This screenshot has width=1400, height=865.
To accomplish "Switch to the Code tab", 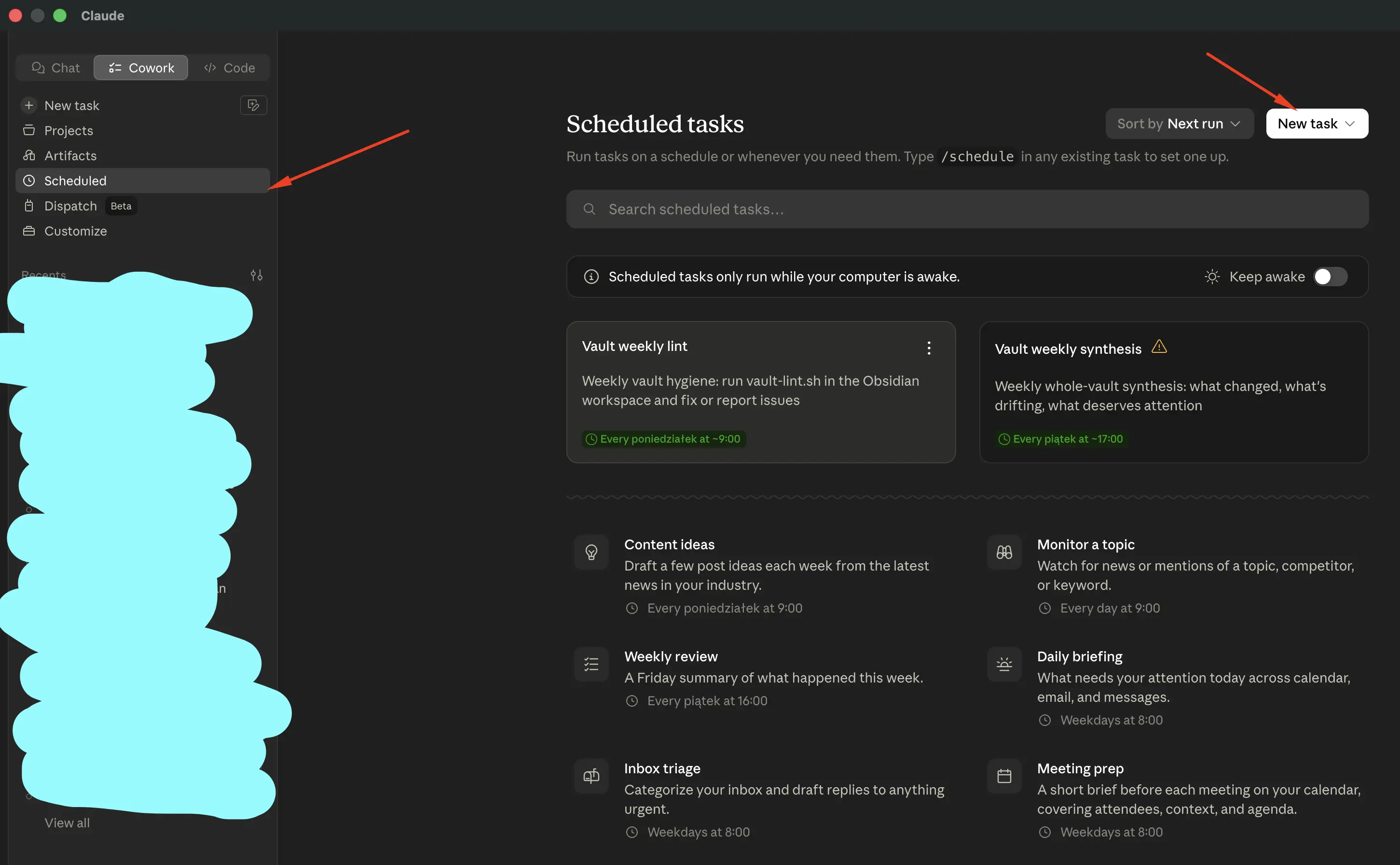I will (x=229, y=68).
